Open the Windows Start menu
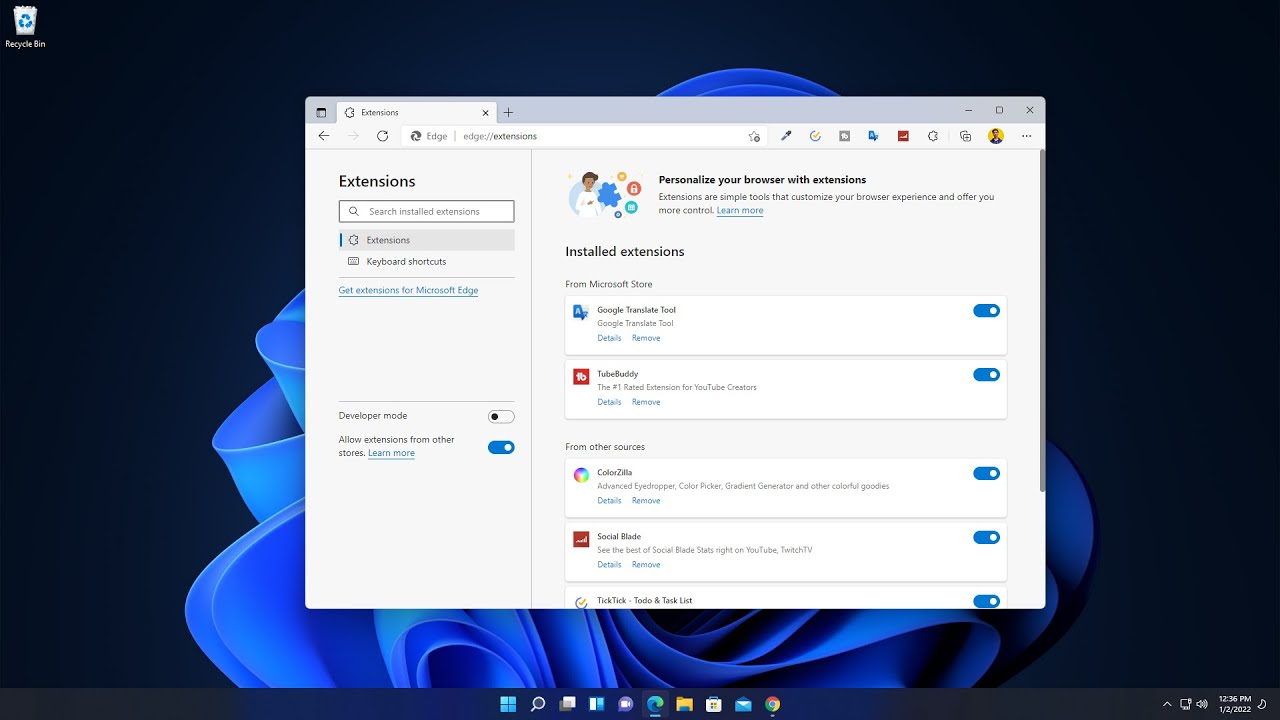 [x=508, y=704]
